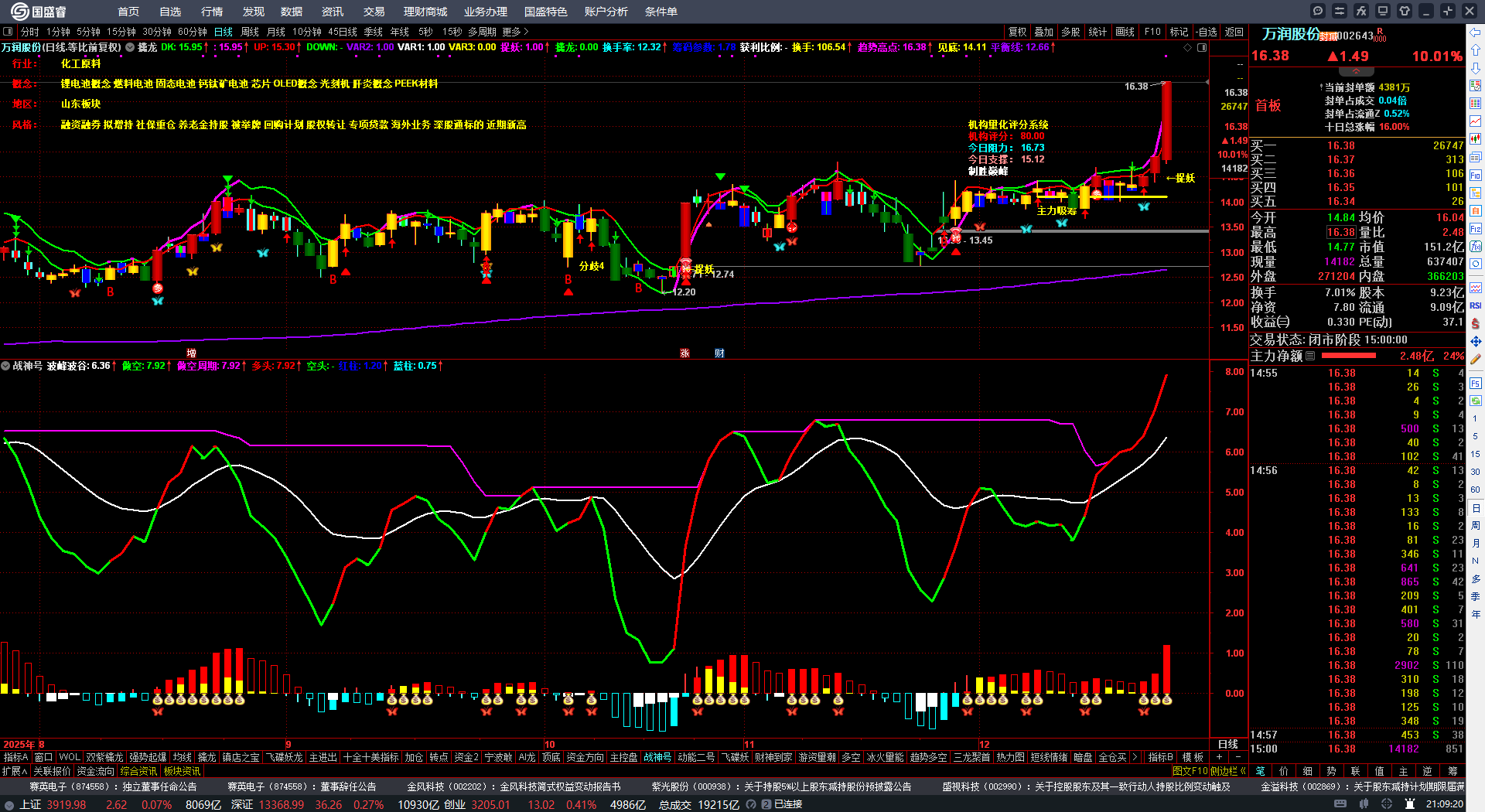
Task: Click the 笔 tick detail tab
Action: (1261, 771)
